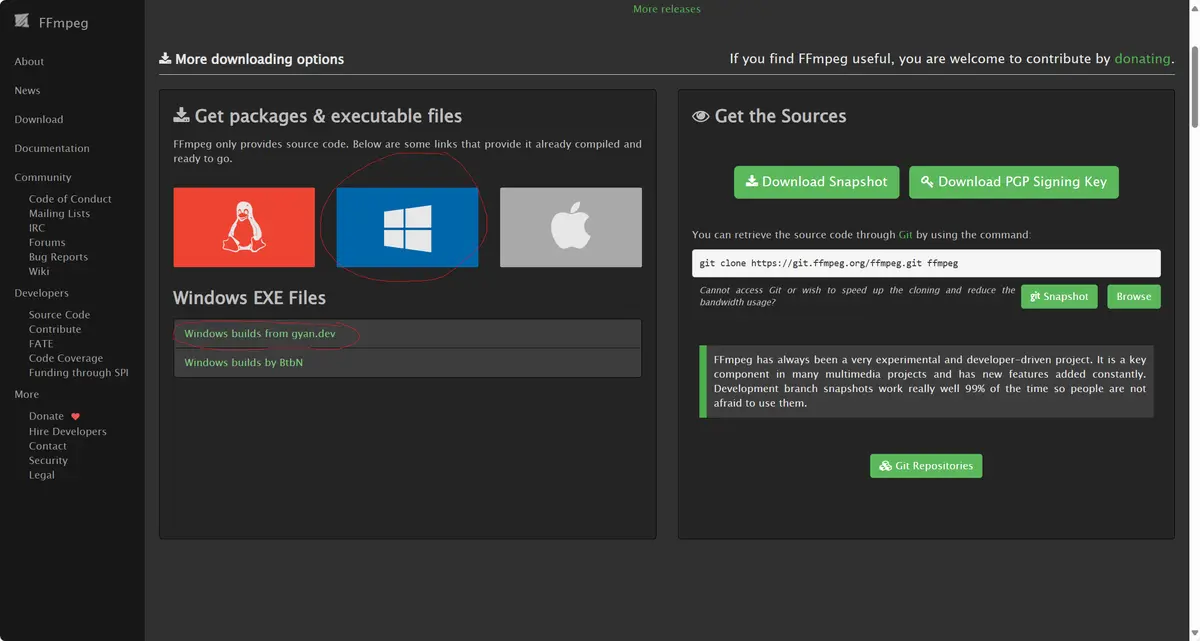Go to Download in the sidebar
Viewport: 1200px width, 641px height.
click(38, 120)
